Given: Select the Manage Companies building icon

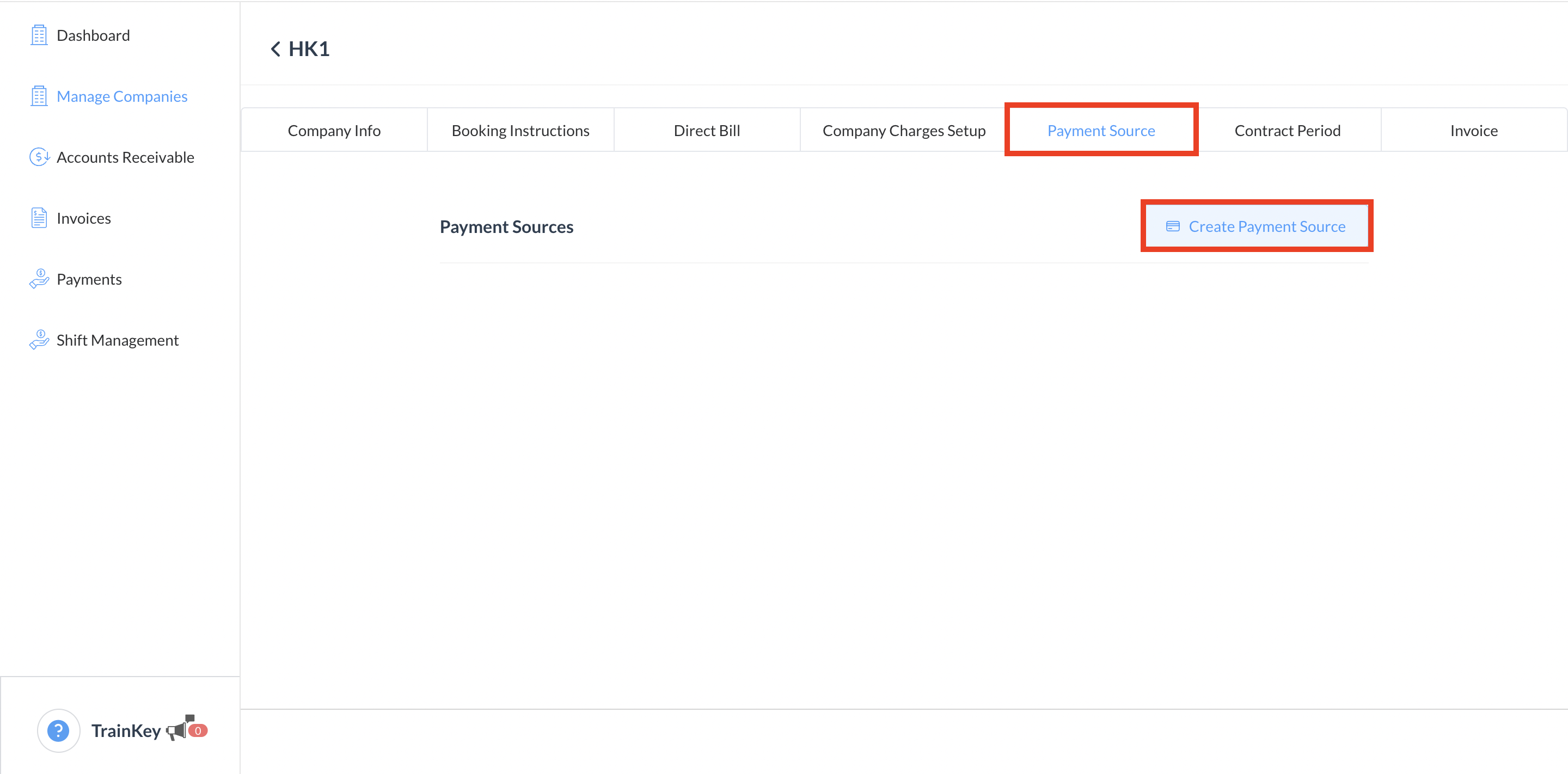Looking at the screenshot, I should (x=39, y=96).
